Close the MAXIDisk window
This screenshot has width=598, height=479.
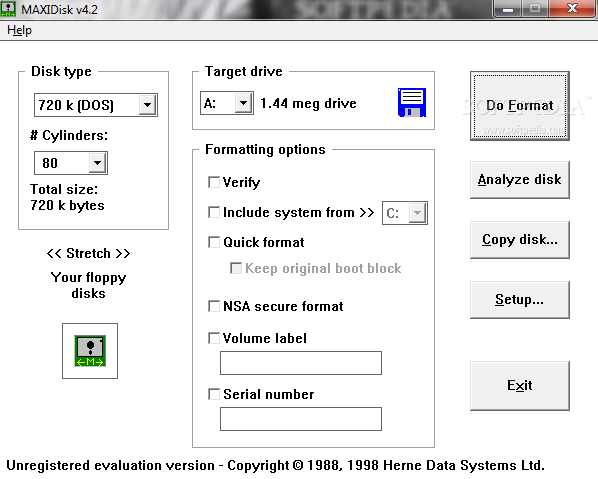[572, 8]
